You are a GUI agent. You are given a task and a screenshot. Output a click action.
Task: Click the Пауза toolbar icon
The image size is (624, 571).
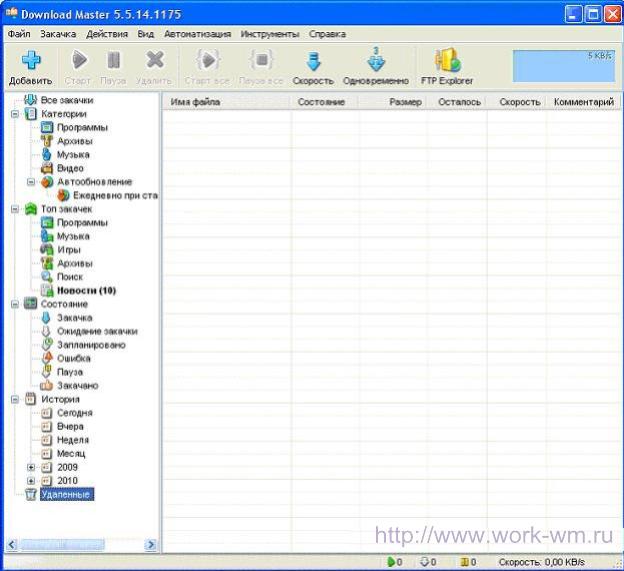pos(114,60)
